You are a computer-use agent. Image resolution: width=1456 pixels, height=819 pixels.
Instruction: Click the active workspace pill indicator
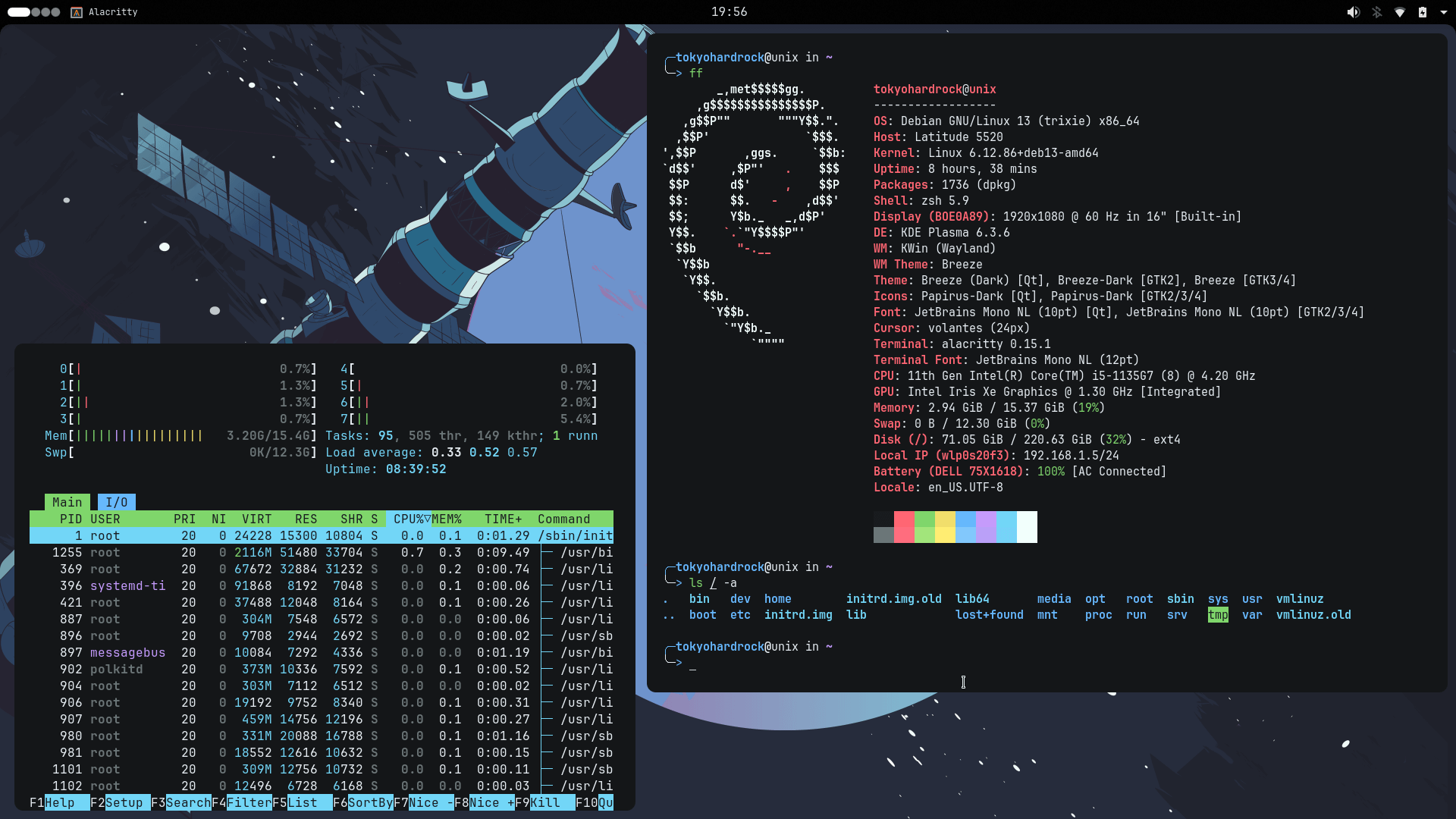[x=19, y=12]
